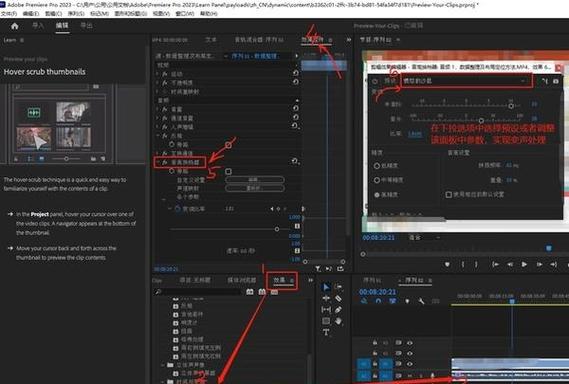This screenshot has height=384, width=569.
Task: Select the Track Select Forward tool
Action: [338, 287]
